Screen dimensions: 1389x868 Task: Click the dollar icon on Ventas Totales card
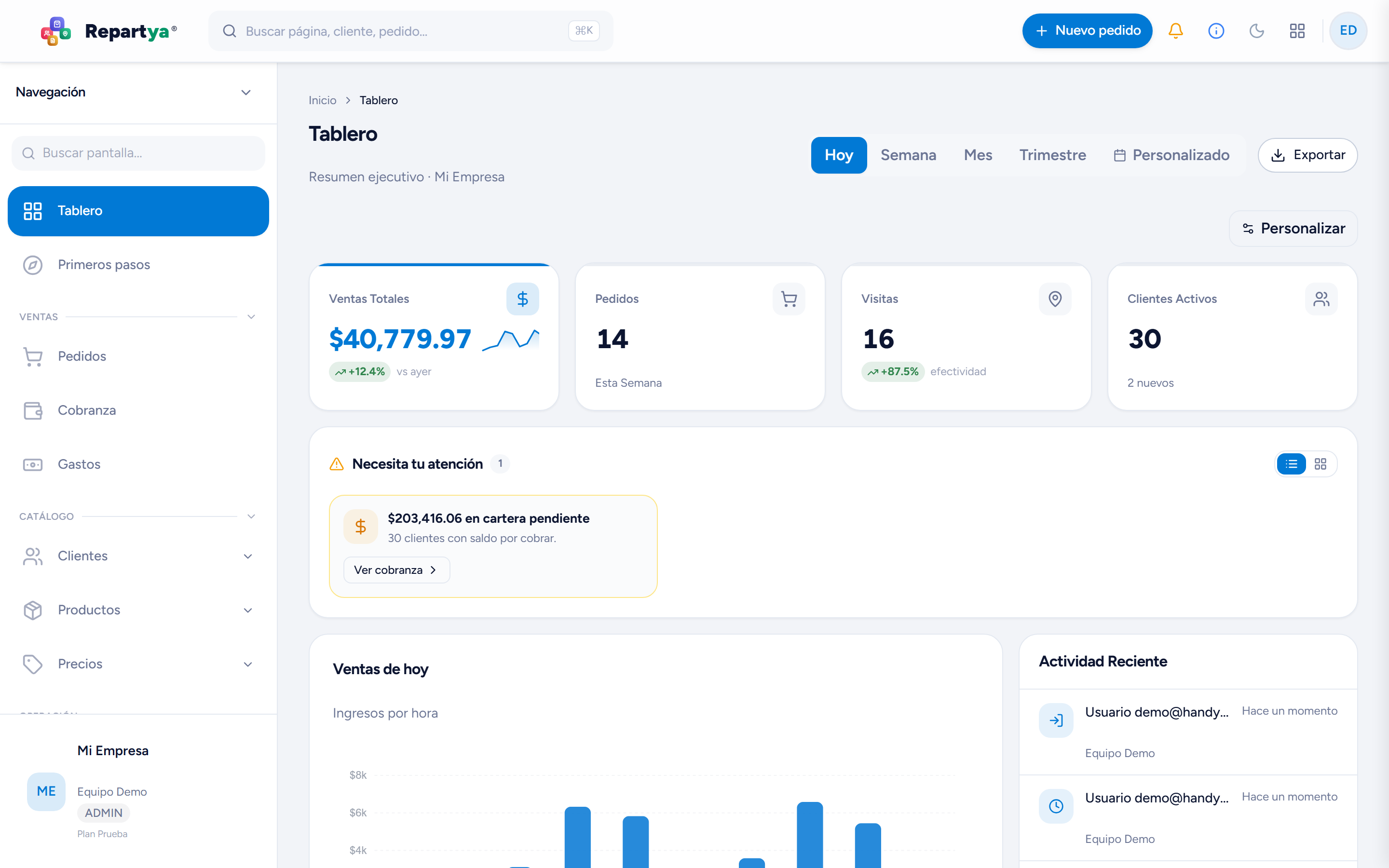pyautogui.click(x=522, y=298)
